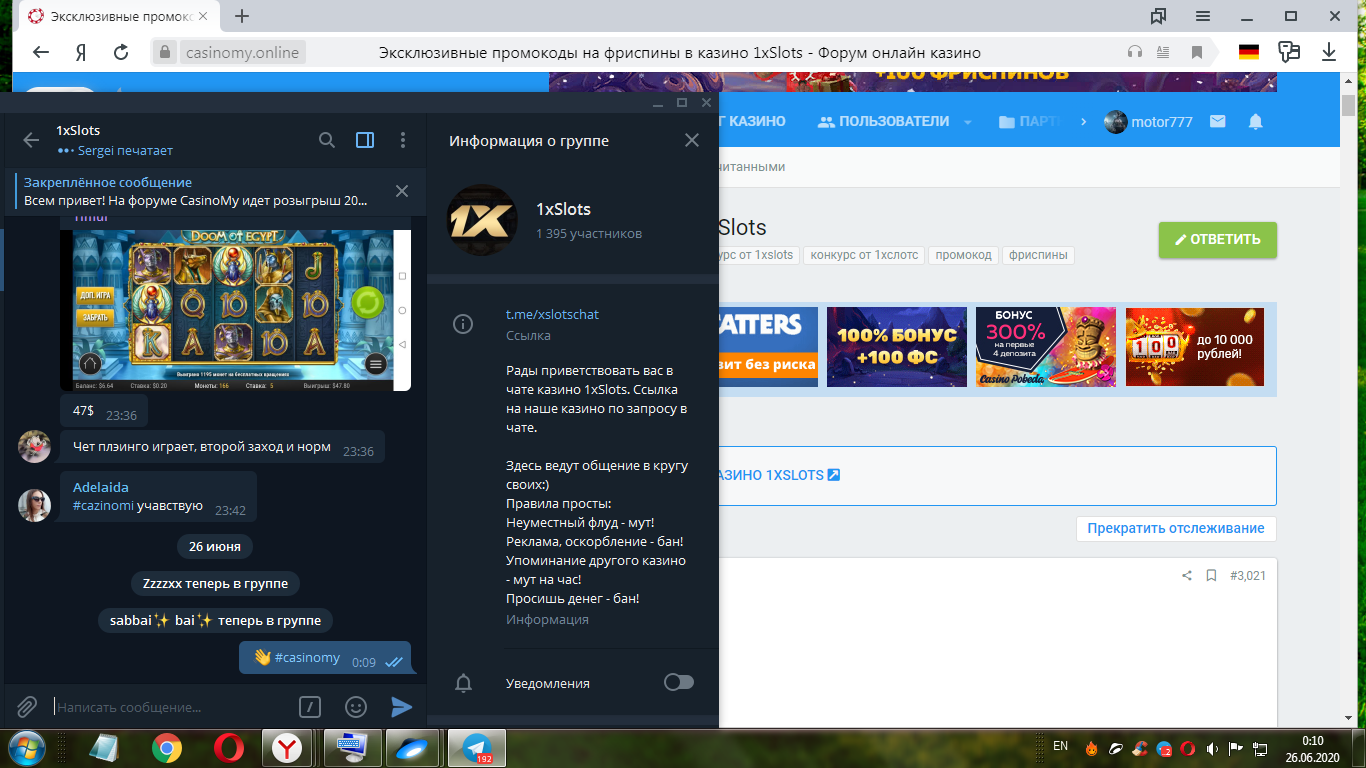This screenshot has height=768, width=1366.
Task: Dismiss the pinned message bar
Action: tap(402, 191)
